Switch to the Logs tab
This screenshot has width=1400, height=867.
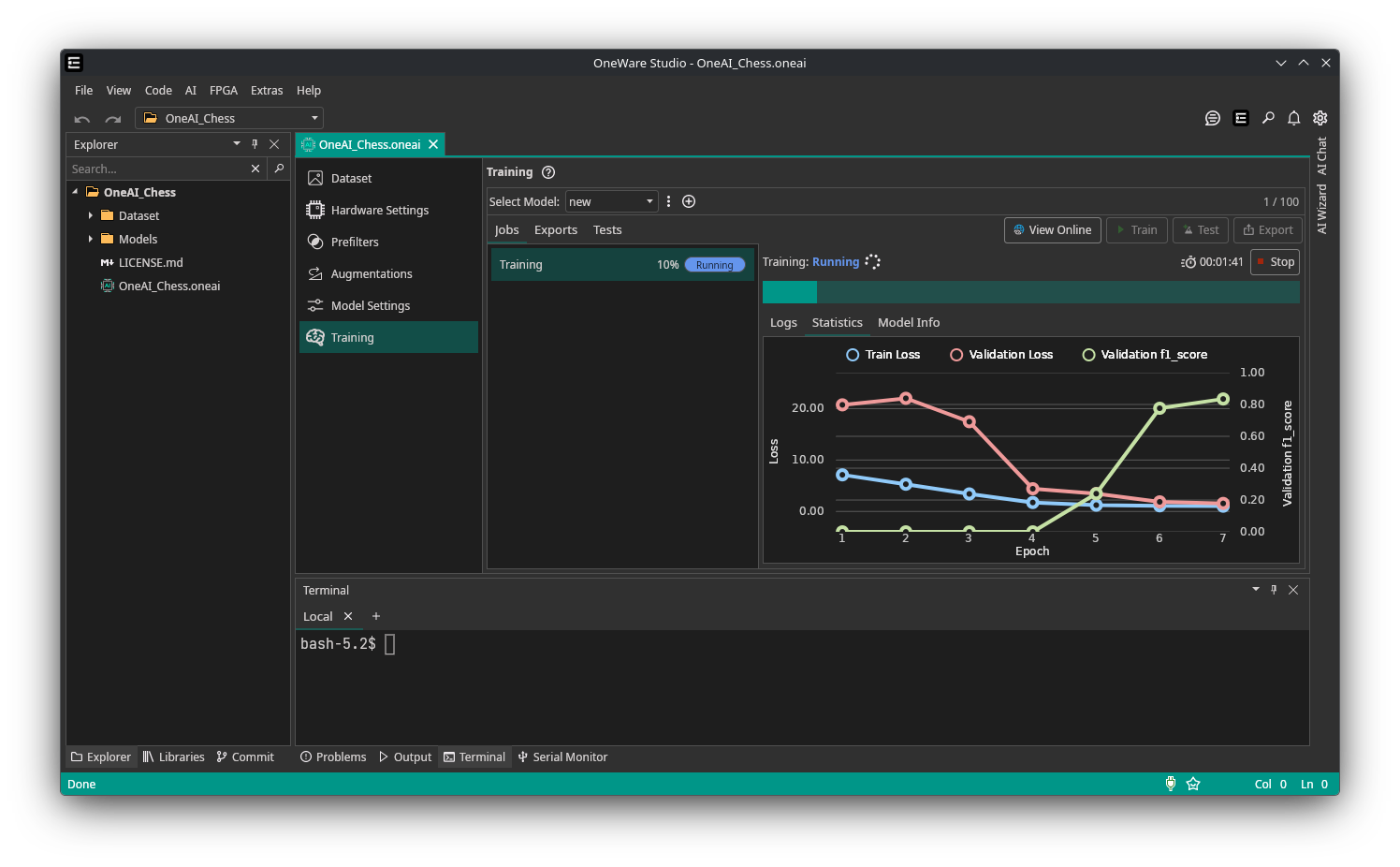point(783,323)
